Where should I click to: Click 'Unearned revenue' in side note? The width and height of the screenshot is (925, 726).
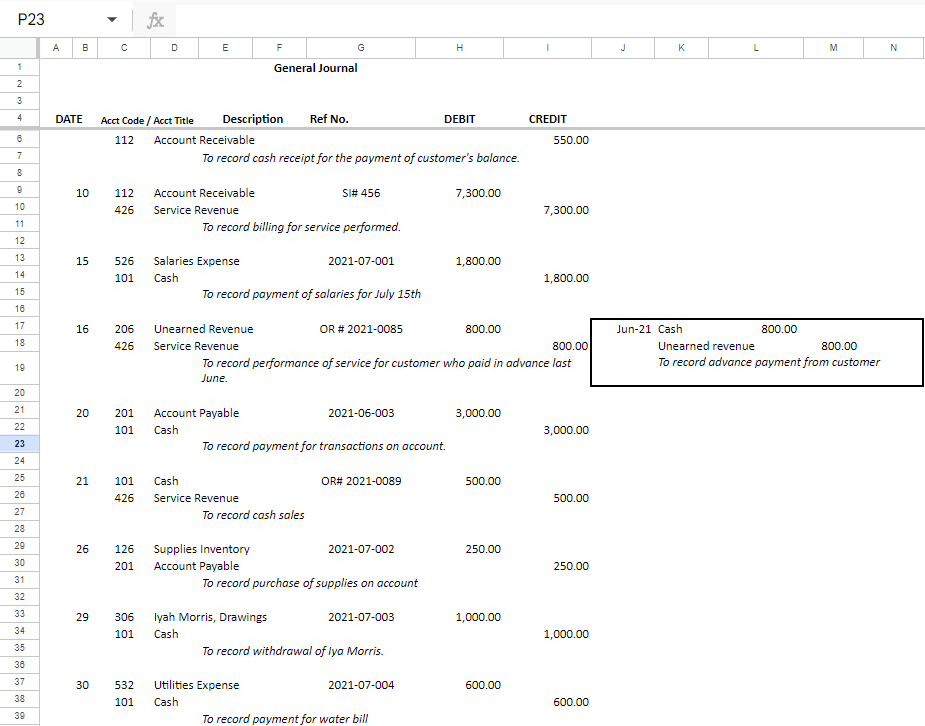pos(706,346)
